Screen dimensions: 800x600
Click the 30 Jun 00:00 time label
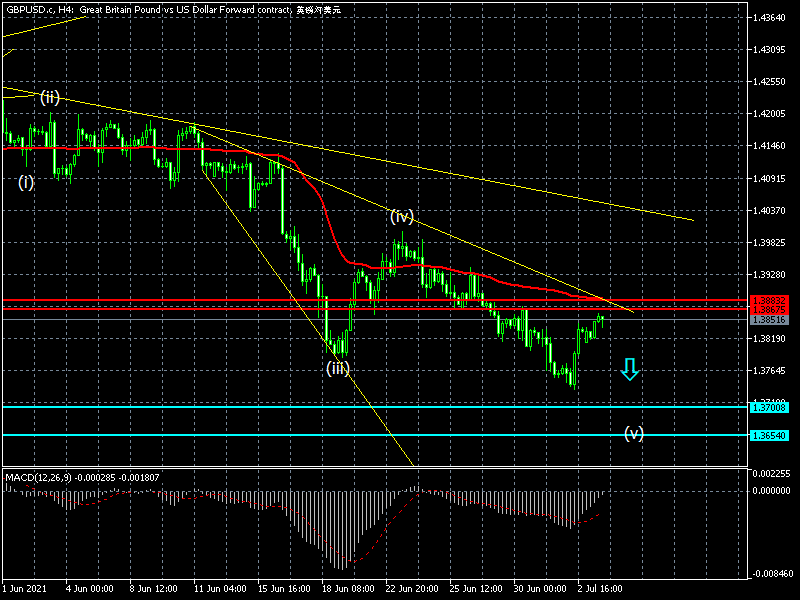coord(540,589)
